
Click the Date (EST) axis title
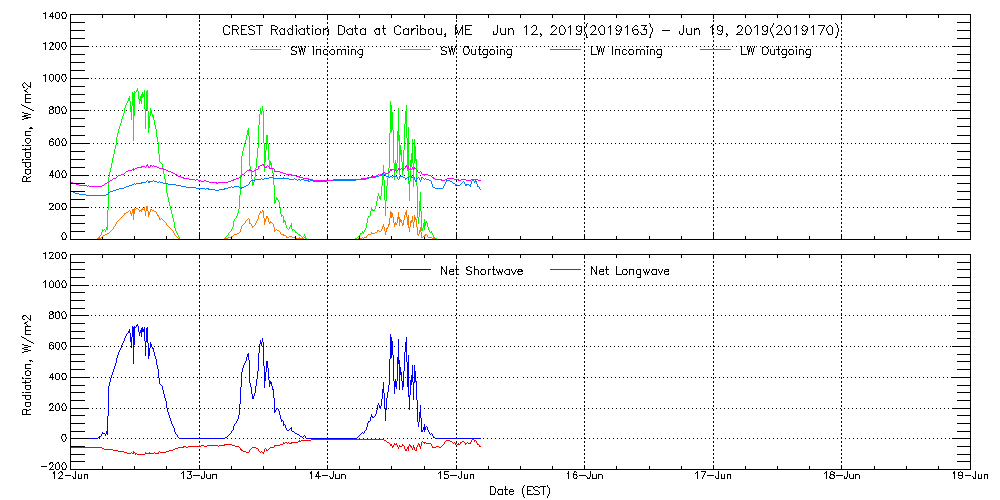pos(520,491)
